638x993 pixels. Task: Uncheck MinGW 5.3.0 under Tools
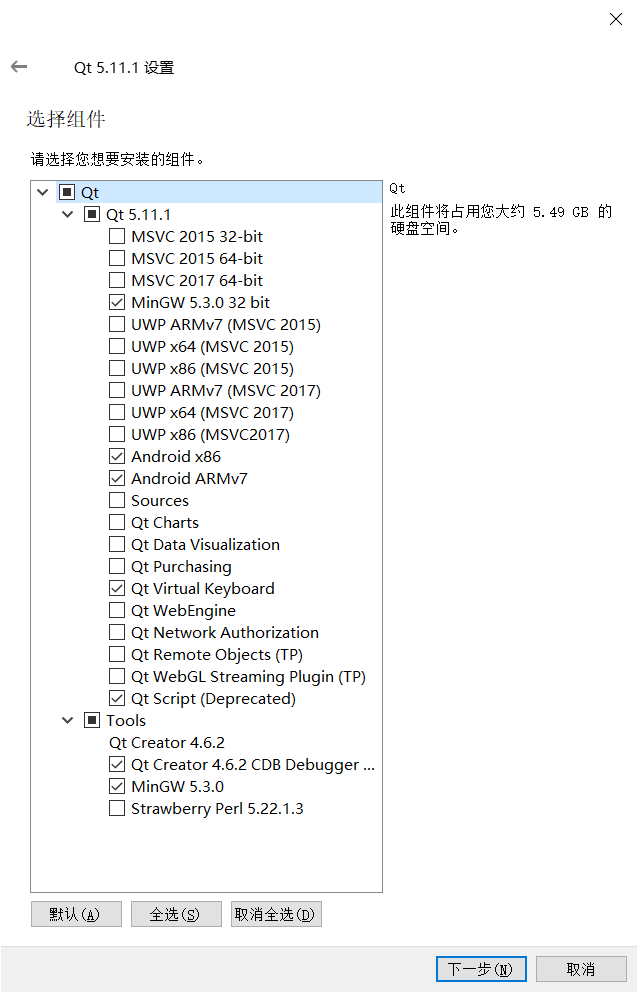point(117,787)
